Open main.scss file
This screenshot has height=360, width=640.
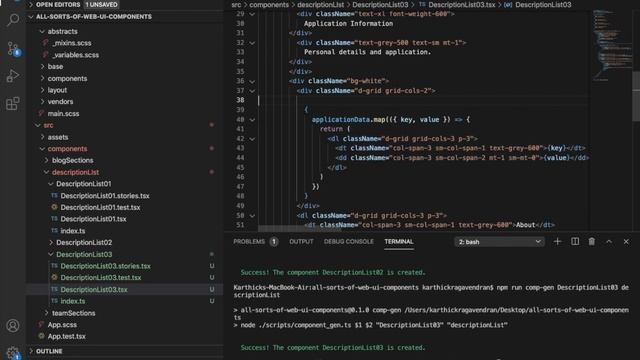point(63,113)
